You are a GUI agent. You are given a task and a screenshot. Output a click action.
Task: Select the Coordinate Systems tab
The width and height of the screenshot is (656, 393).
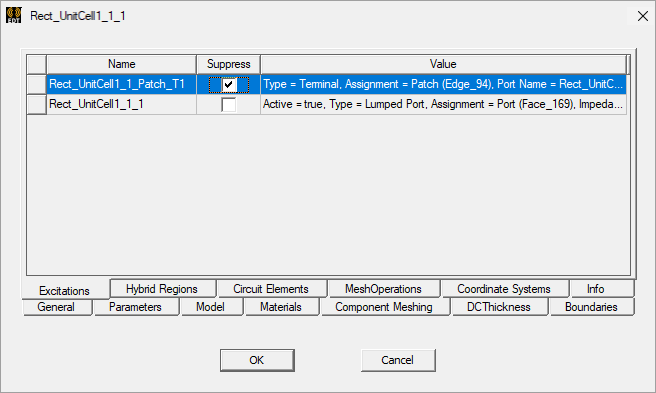coord(504,289)
